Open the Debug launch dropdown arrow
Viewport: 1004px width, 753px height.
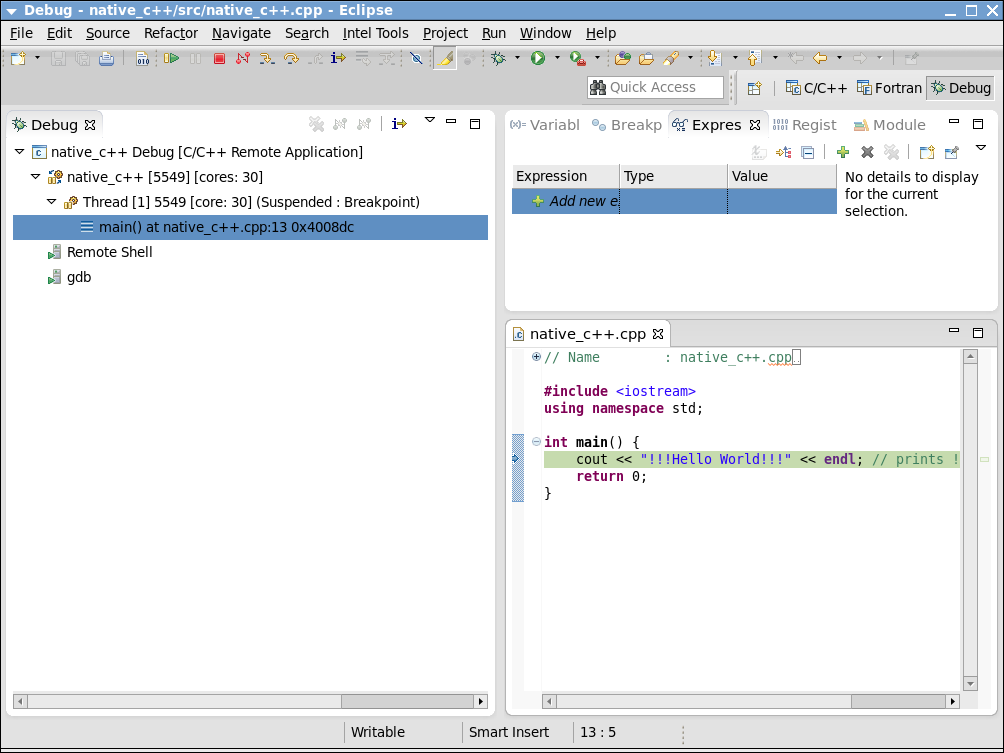tap(517, 58)
